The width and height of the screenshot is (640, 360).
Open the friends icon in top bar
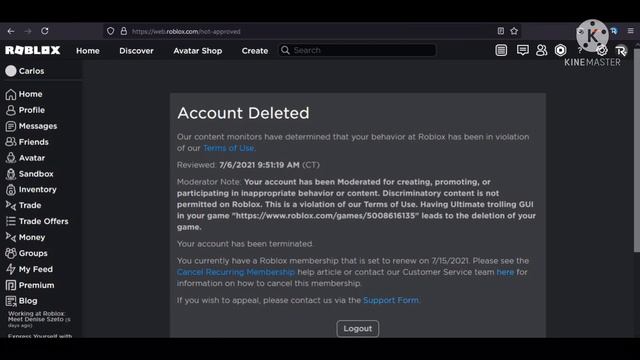pos(542,50)
